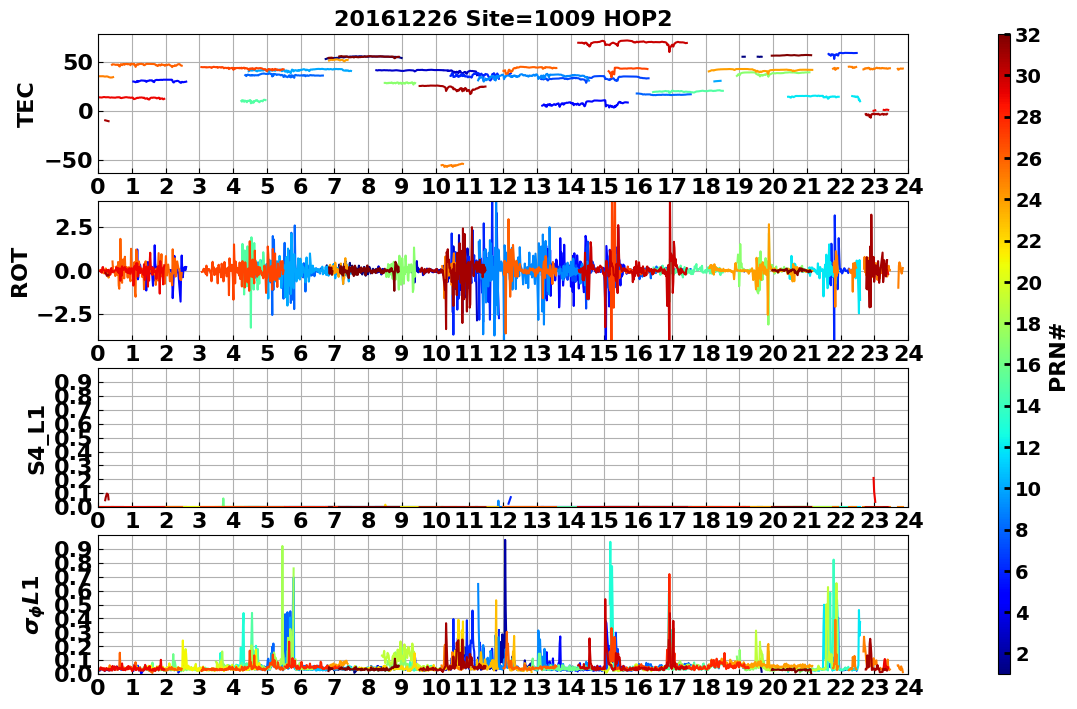Click the 2.5 tick on ROT axis
Viewport: 1077px width, 709px height.
tap(74, 227)
